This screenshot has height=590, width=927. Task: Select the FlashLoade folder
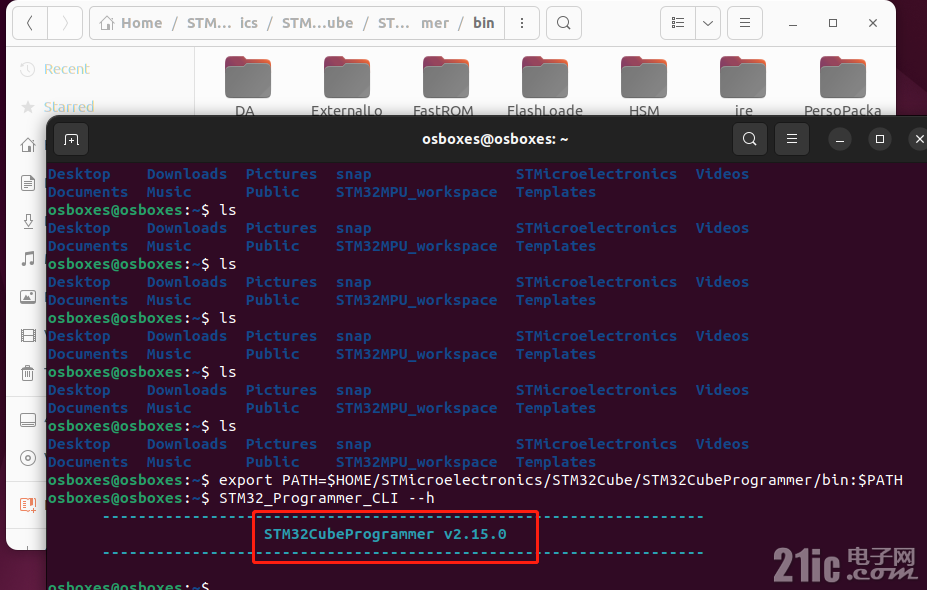point(544,86)
